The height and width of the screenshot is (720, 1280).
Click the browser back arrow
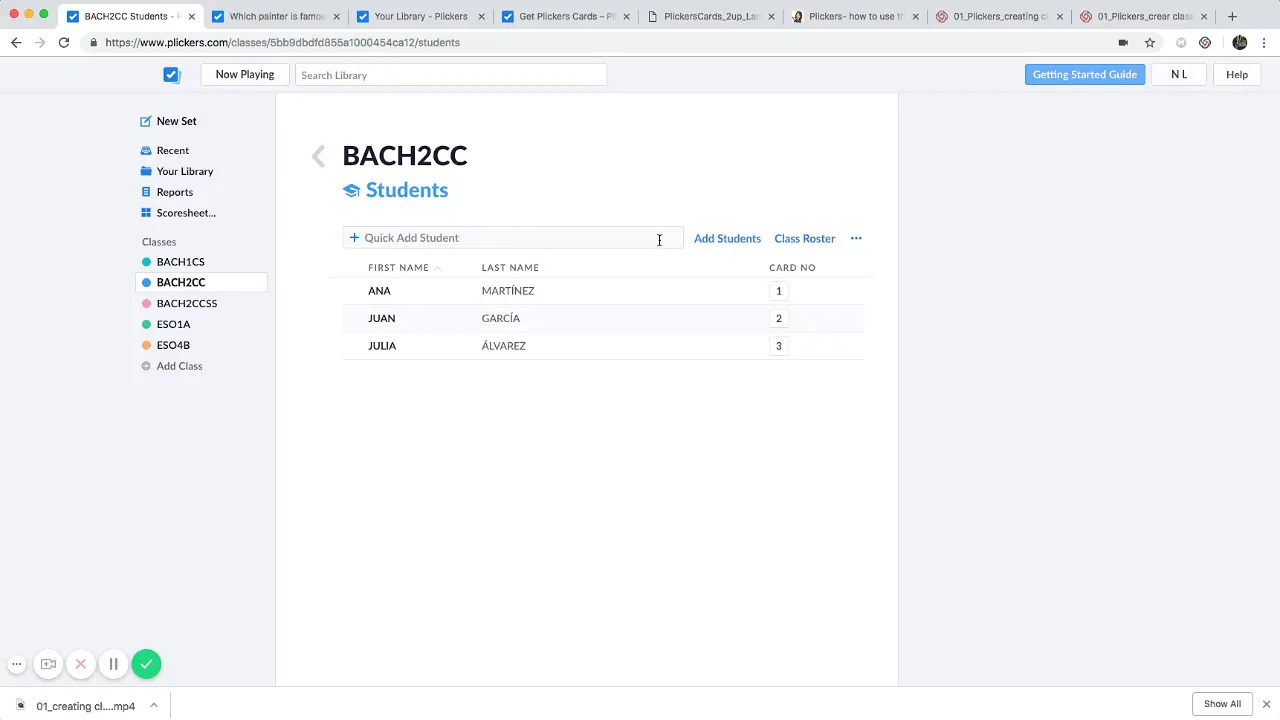(x=16, y=42)
